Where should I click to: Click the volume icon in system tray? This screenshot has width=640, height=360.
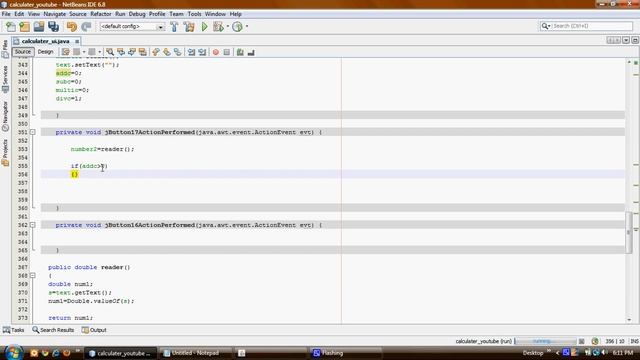[x=604, y=353]
